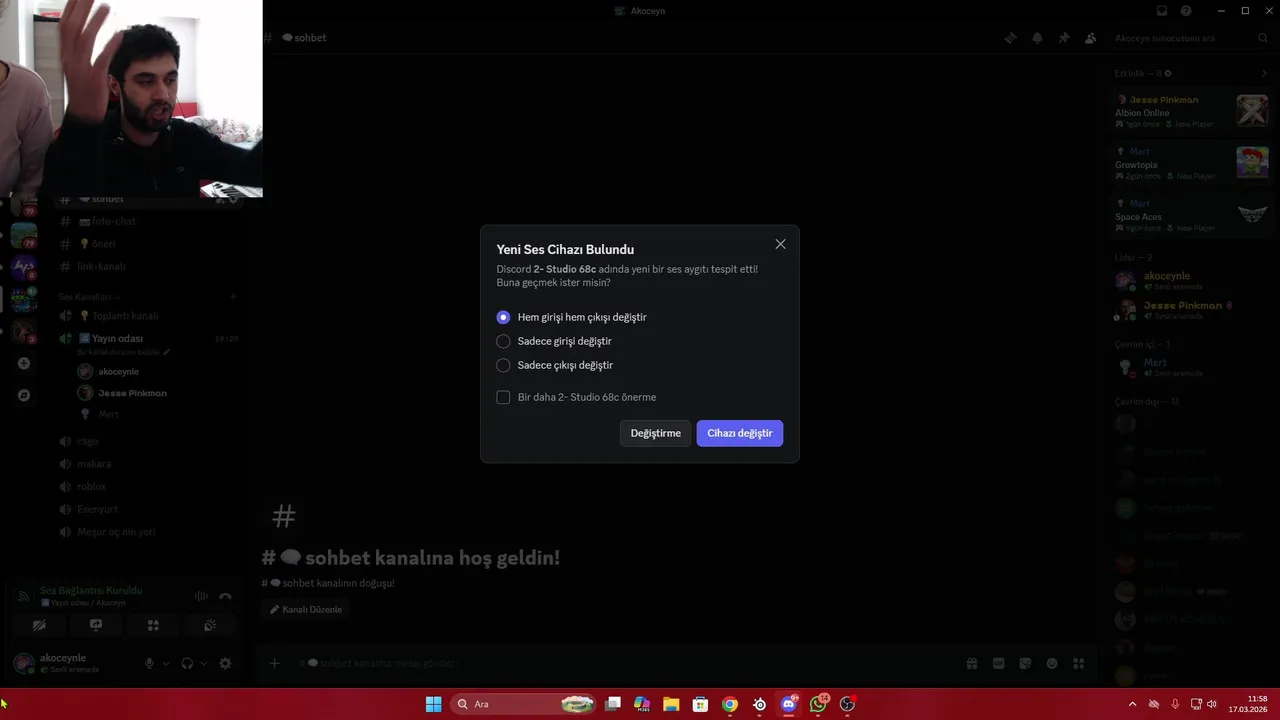Open user settings gear icon
Screen dimensions: 1280x720
(x=225, y=663)
